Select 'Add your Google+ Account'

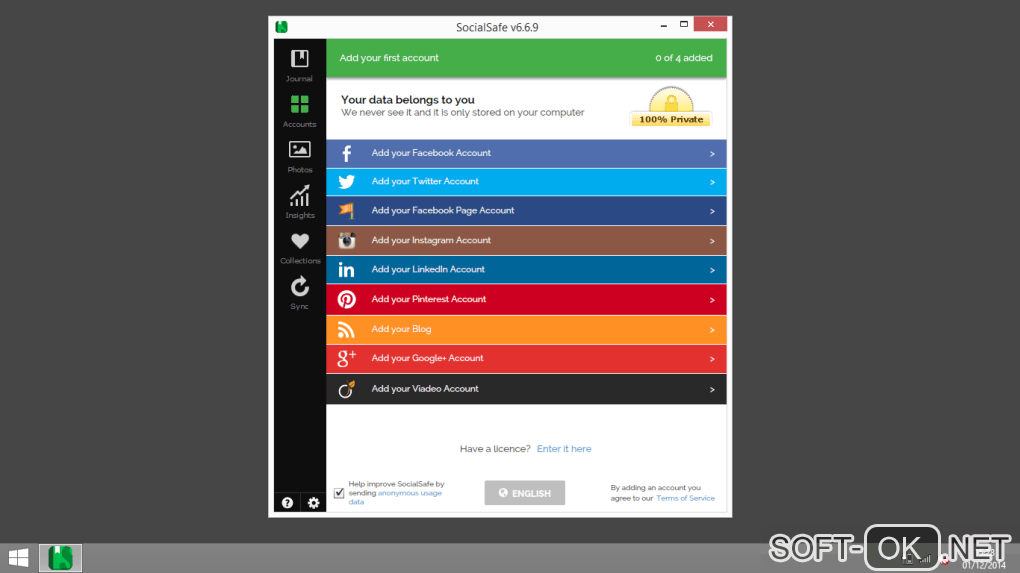click(x=526, y=358)
